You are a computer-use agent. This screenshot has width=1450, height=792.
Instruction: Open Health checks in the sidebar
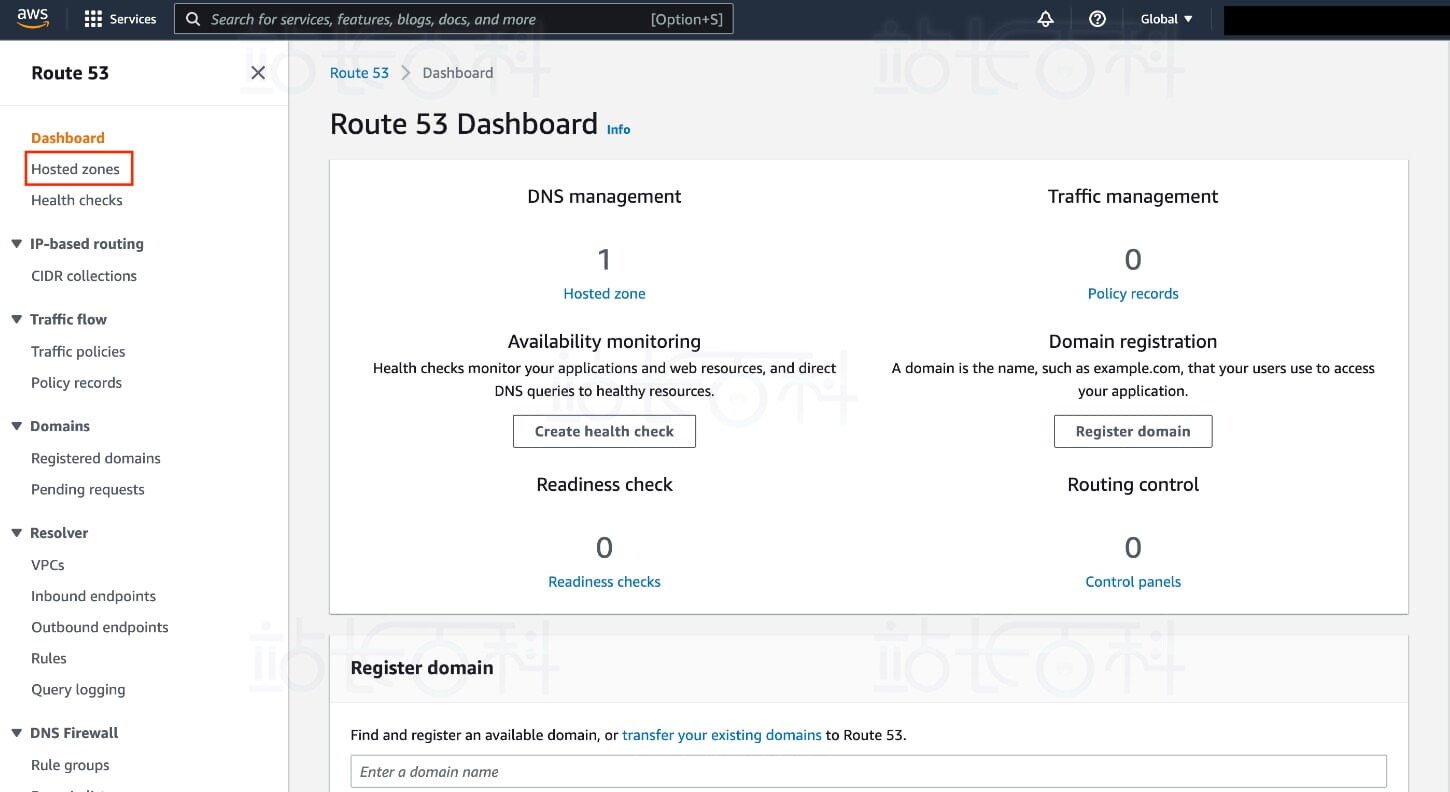[77, 200]
